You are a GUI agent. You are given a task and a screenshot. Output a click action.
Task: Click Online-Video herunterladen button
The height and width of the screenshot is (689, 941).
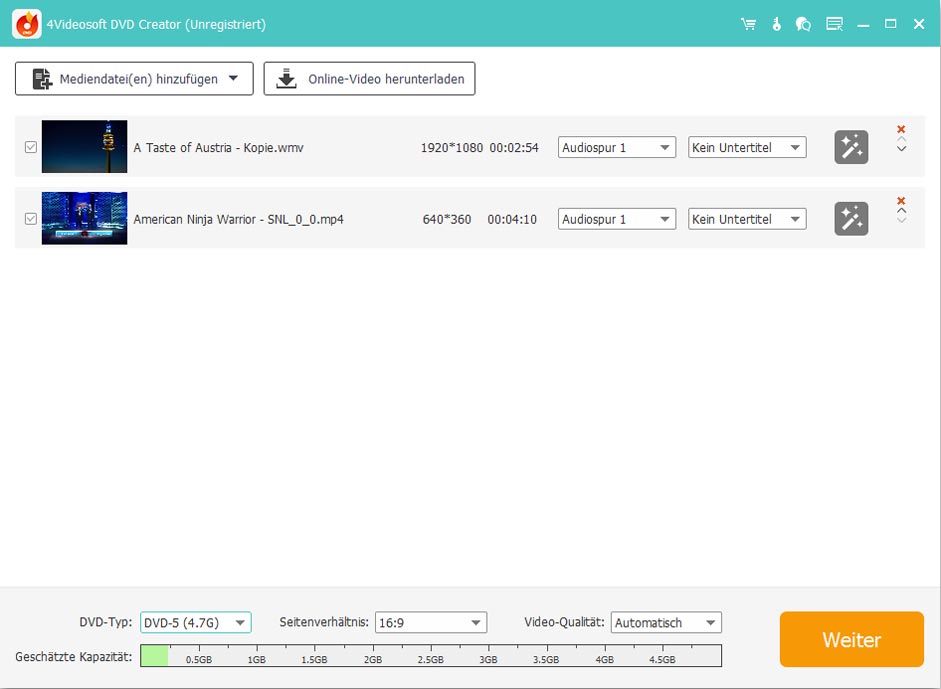369,79
